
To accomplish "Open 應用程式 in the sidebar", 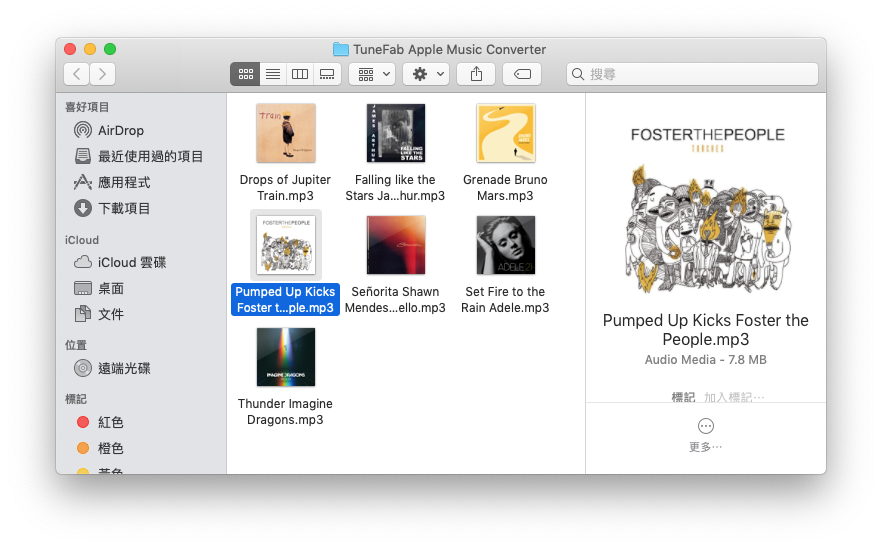I will (x=112, y=182).
